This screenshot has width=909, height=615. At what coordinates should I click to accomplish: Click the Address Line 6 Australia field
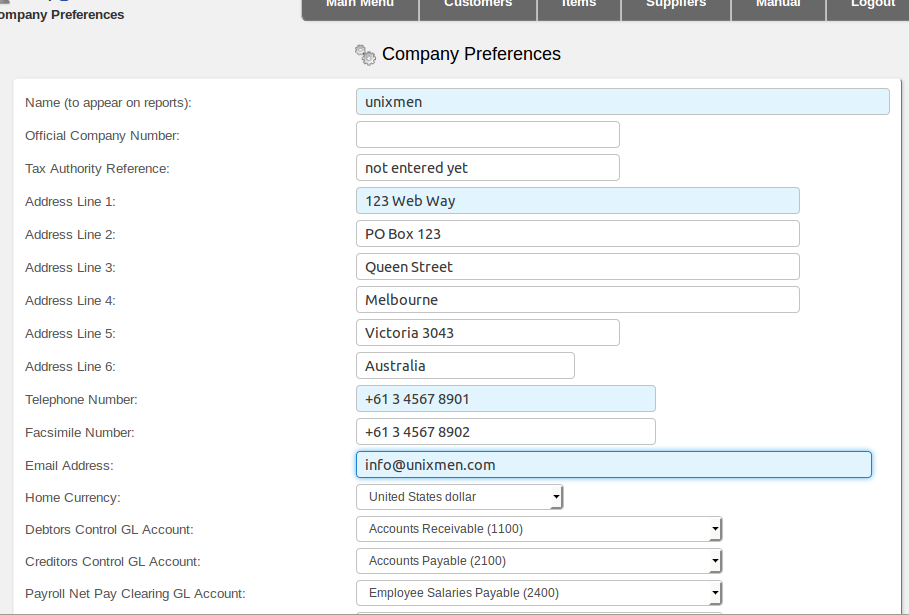[465, 366]
